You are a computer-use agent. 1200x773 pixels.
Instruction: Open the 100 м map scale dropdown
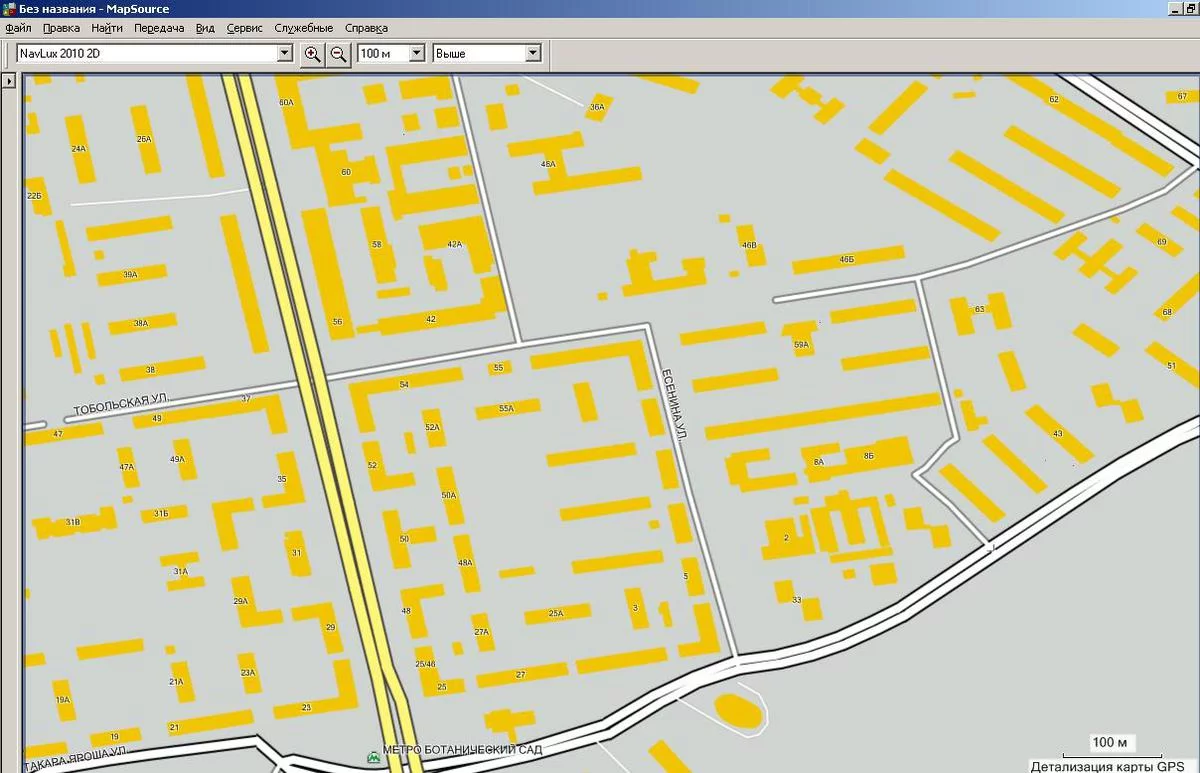(417, 54)
